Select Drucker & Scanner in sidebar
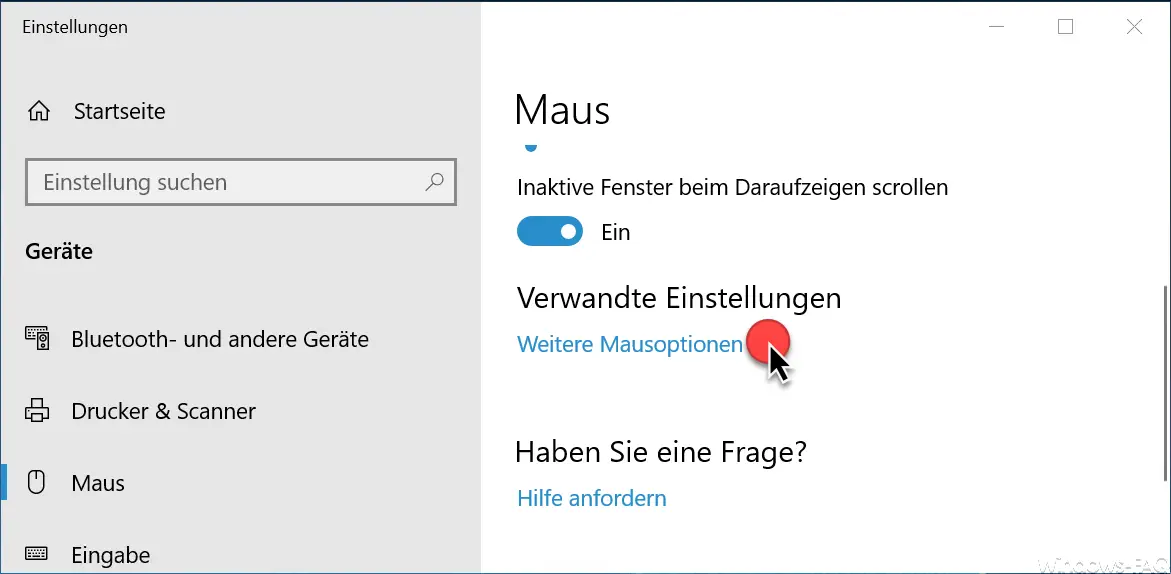 tap(164, 411)
